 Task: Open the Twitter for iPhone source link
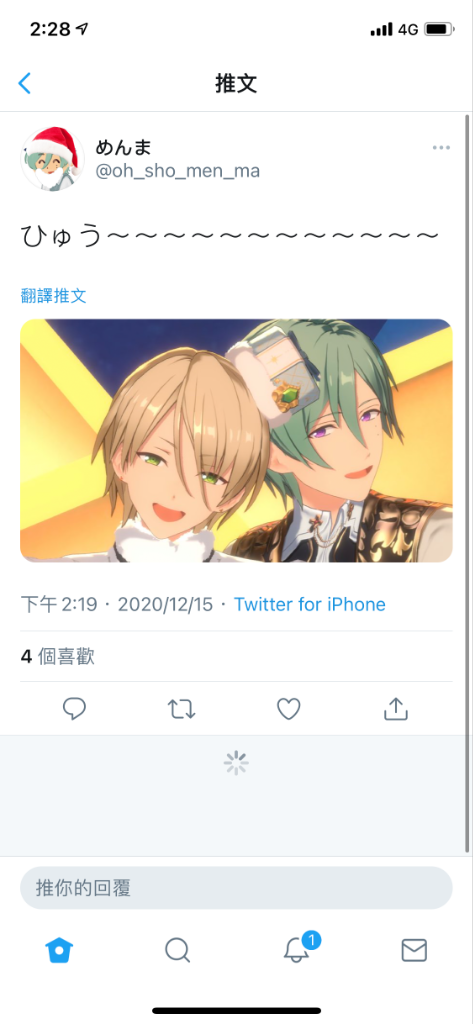tap(310, 604)
